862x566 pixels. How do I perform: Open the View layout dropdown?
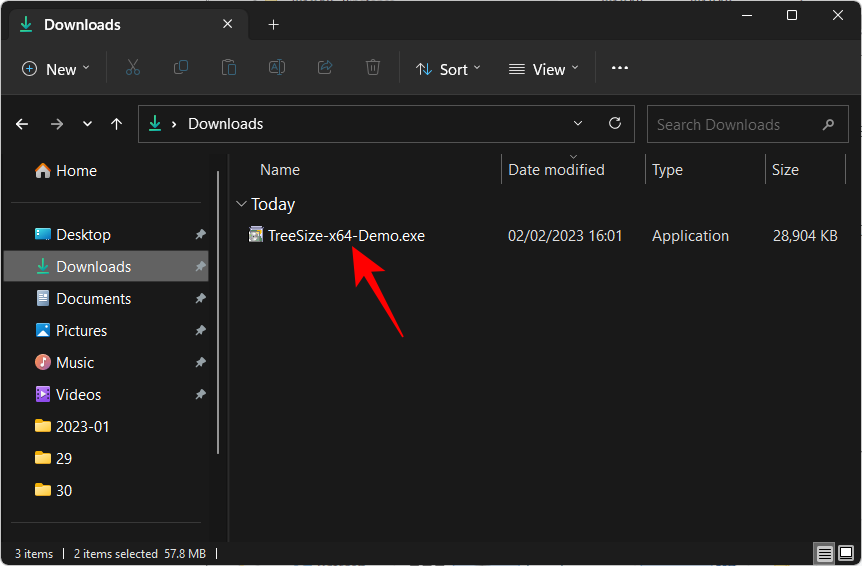point(543,69)
